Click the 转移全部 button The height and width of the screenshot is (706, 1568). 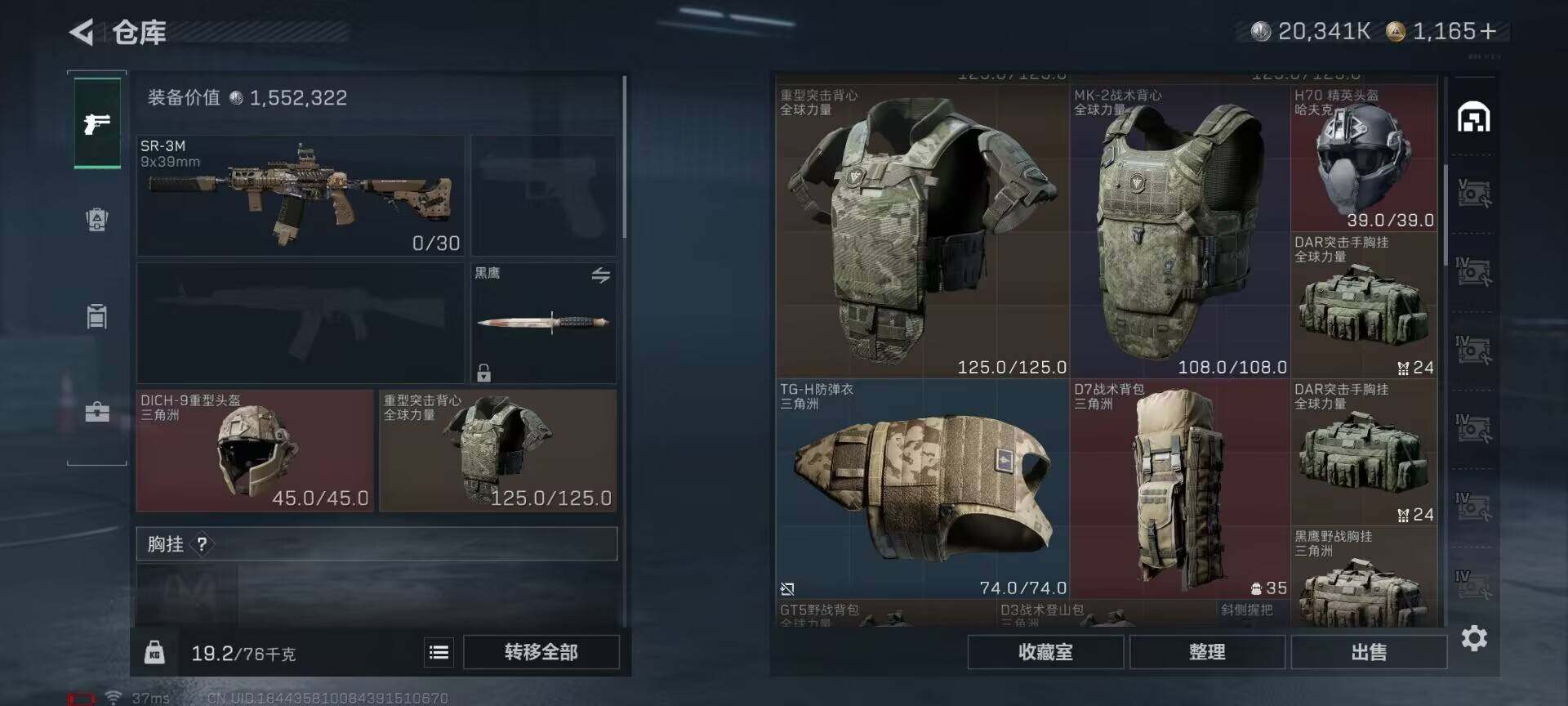[x=541, y=652]
